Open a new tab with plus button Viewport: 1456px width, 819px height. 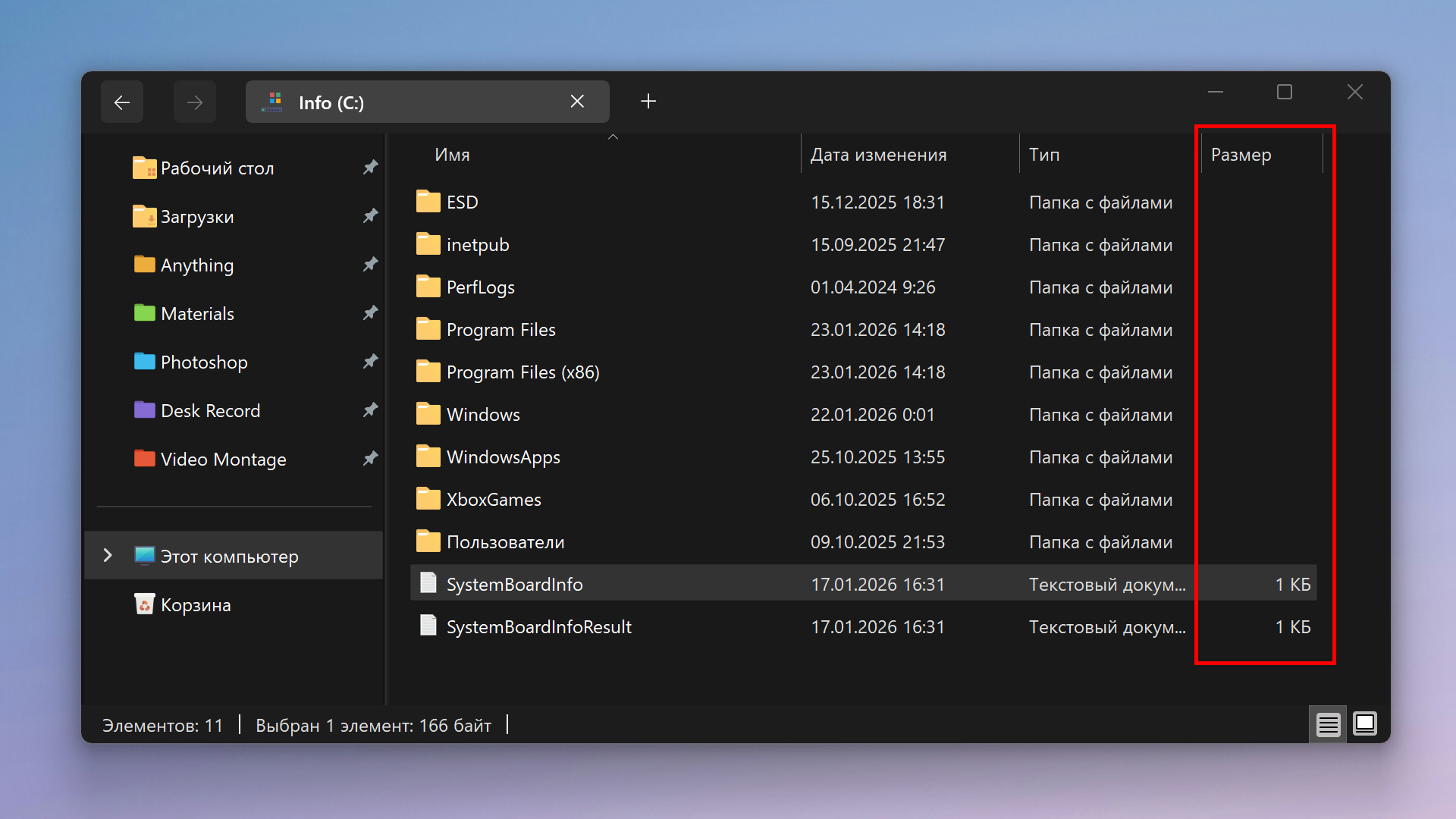pyautogui.click(x=648, y=102)
